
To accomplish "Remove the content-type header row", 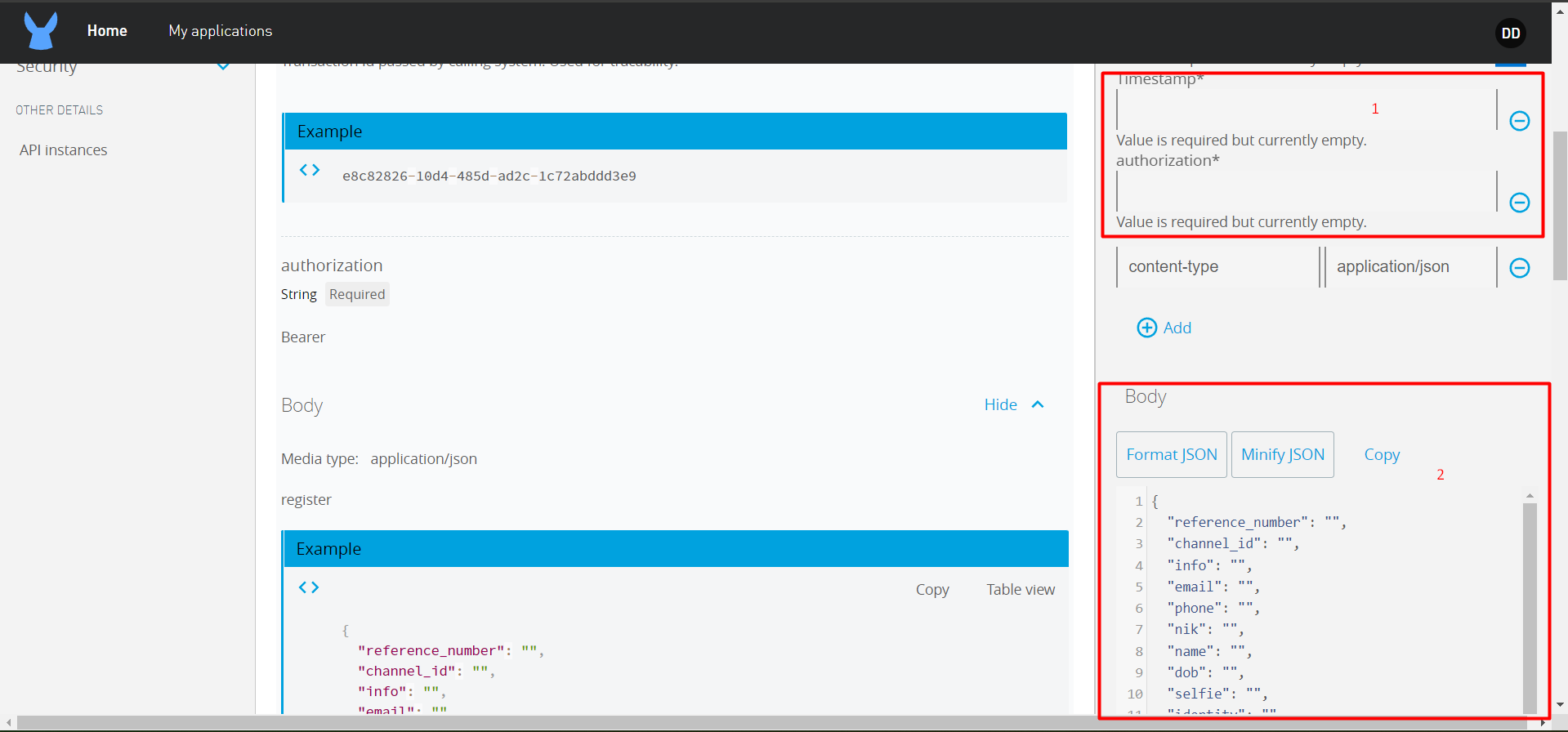I will click(1519, 268).
